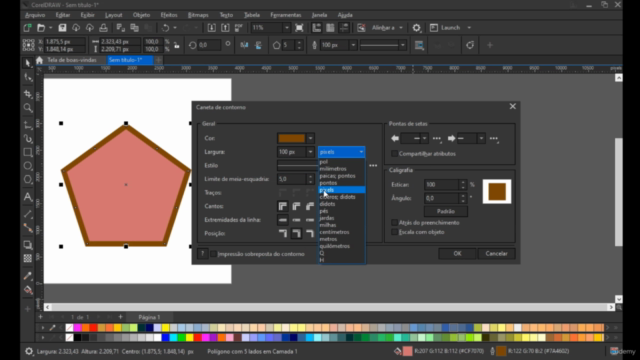
Task: Check Atrás do preenchimento checkbox
Action: [394, 222]
